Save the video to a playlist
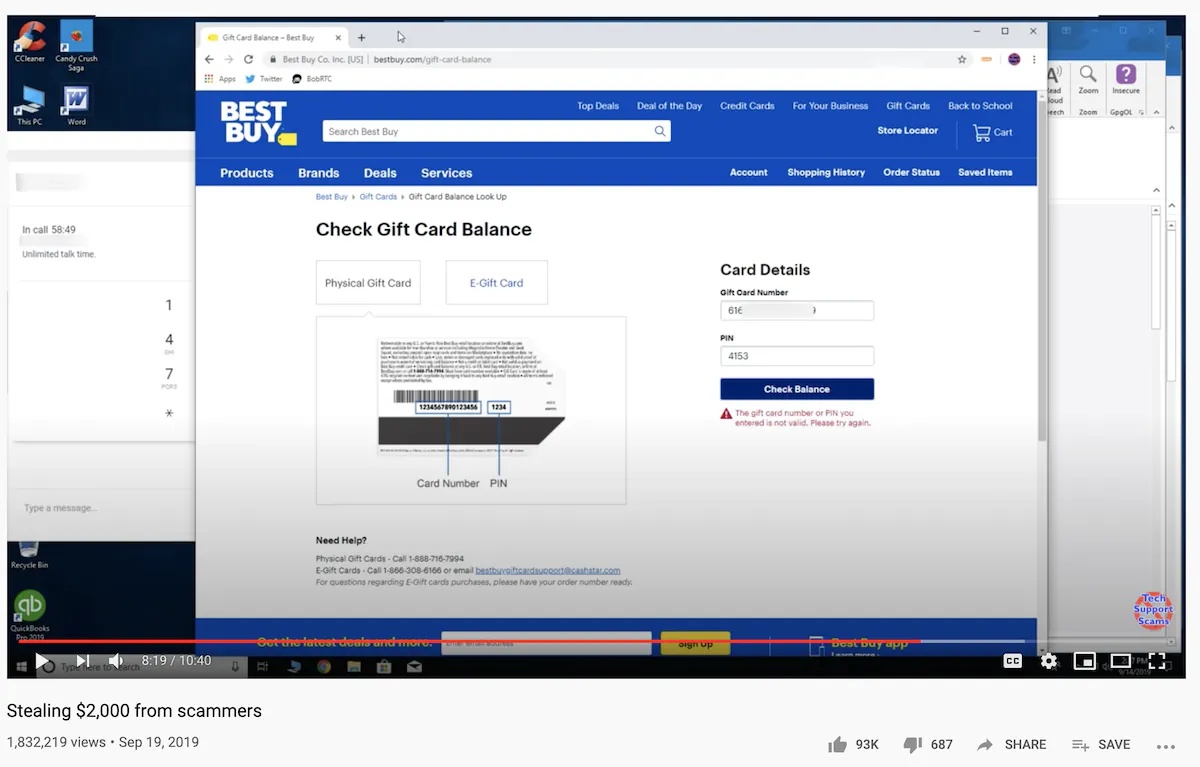Screen dimensions: 1200x767 (x=1100, y=744)
